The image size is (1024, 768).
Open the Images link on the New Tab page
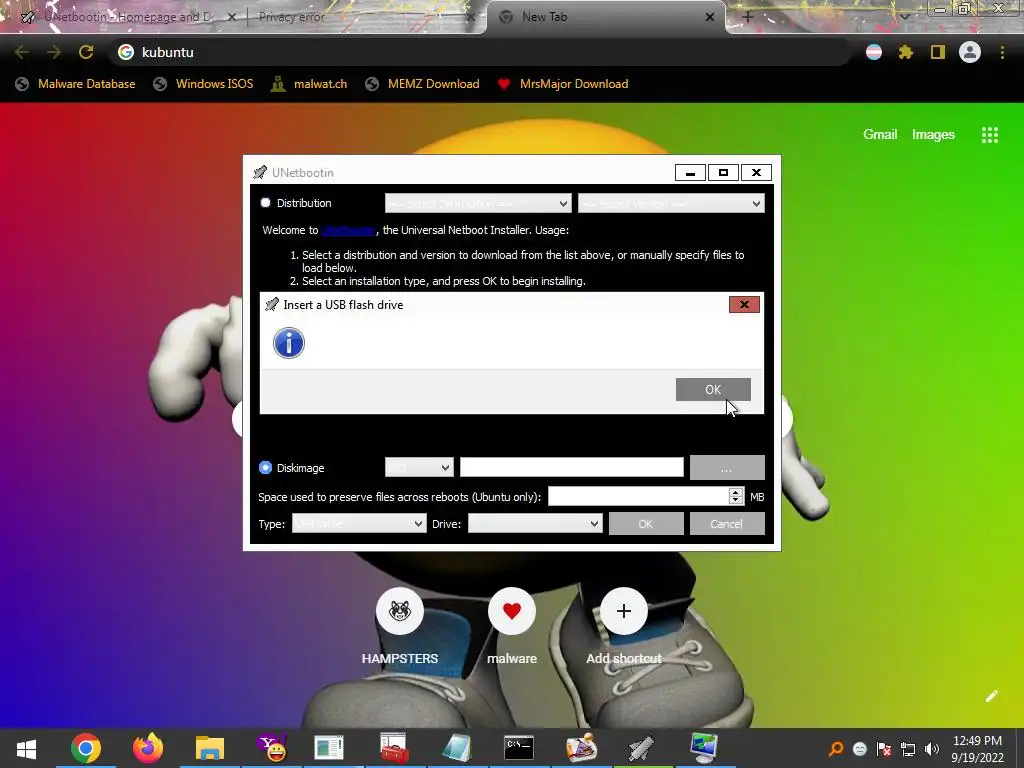click(933, 135)
